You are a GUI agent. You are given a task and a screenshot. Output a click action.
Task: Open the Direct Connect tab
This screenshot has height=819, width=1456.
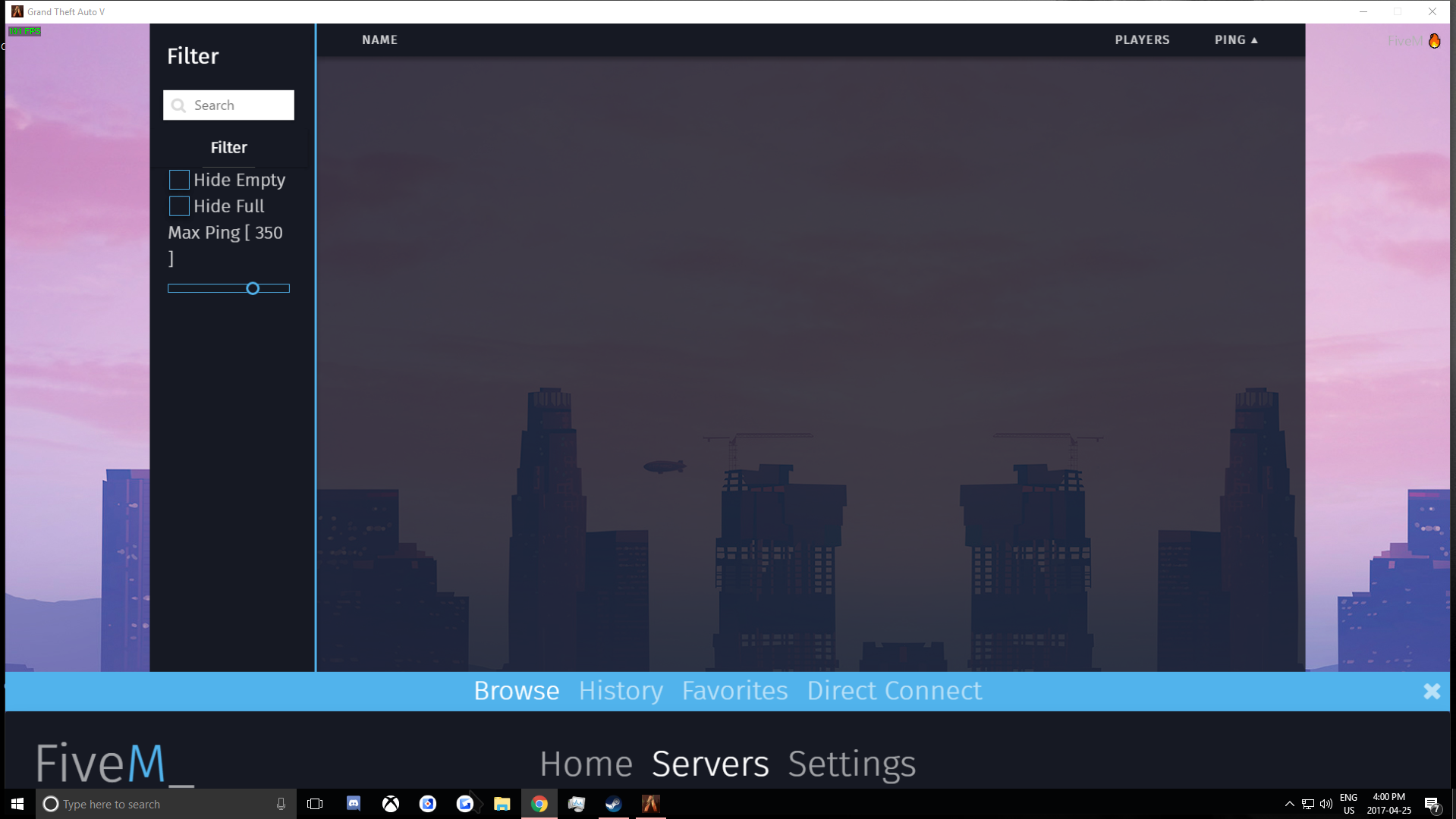click(x=894, y=691)
